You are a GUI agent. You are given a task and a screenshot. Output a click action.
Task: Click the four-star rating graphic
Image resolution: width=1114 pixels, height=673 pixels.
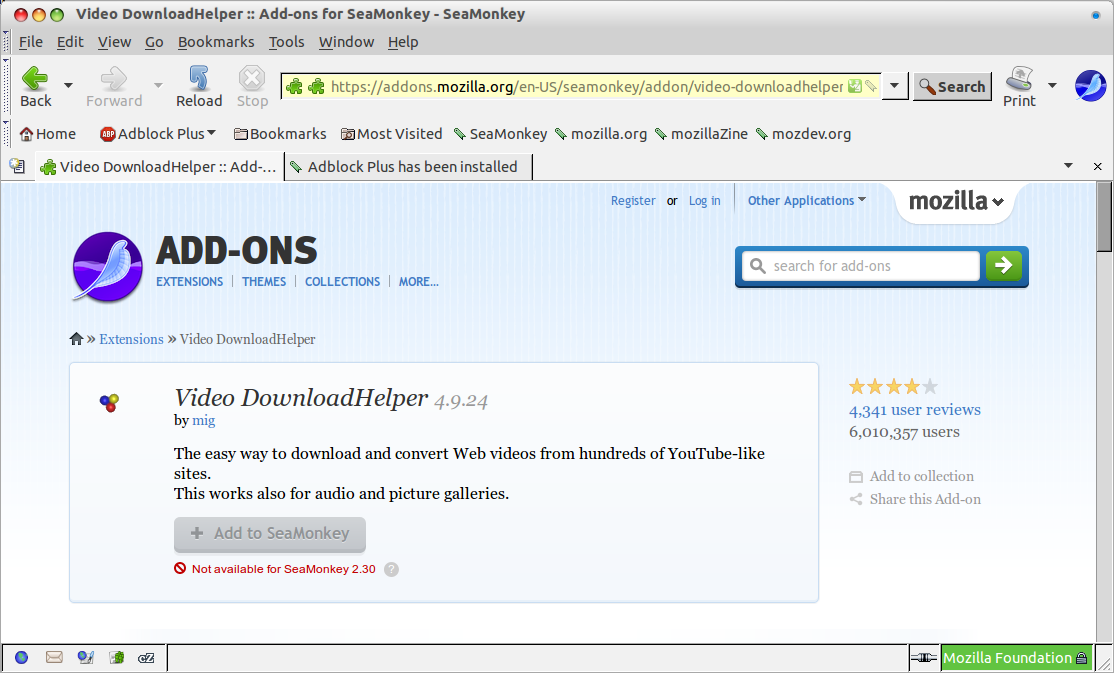click(x=893, y=387)
